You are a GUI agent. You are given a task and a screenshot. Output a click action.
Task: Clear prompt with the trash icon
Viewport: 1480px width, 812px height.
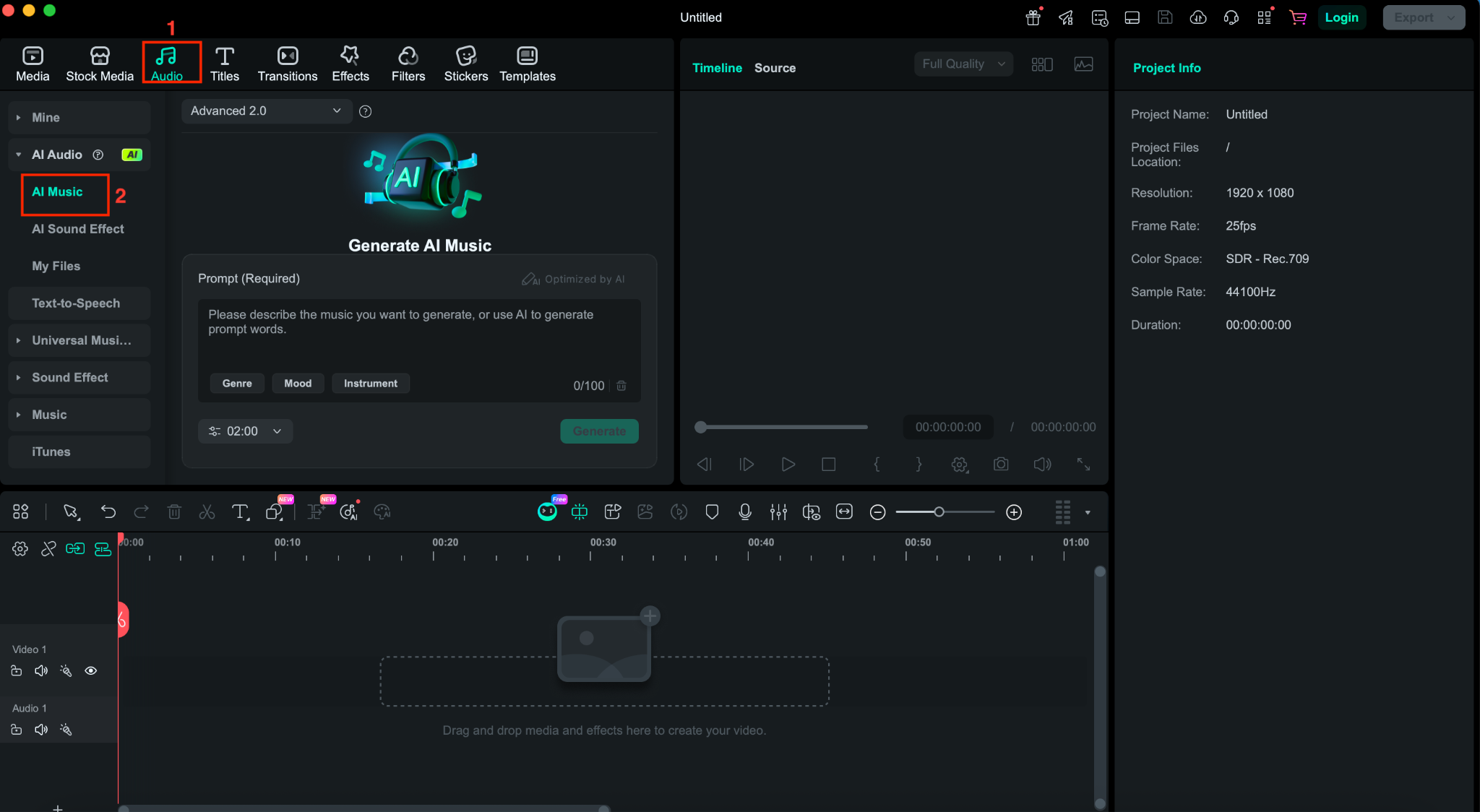(621, 386)
